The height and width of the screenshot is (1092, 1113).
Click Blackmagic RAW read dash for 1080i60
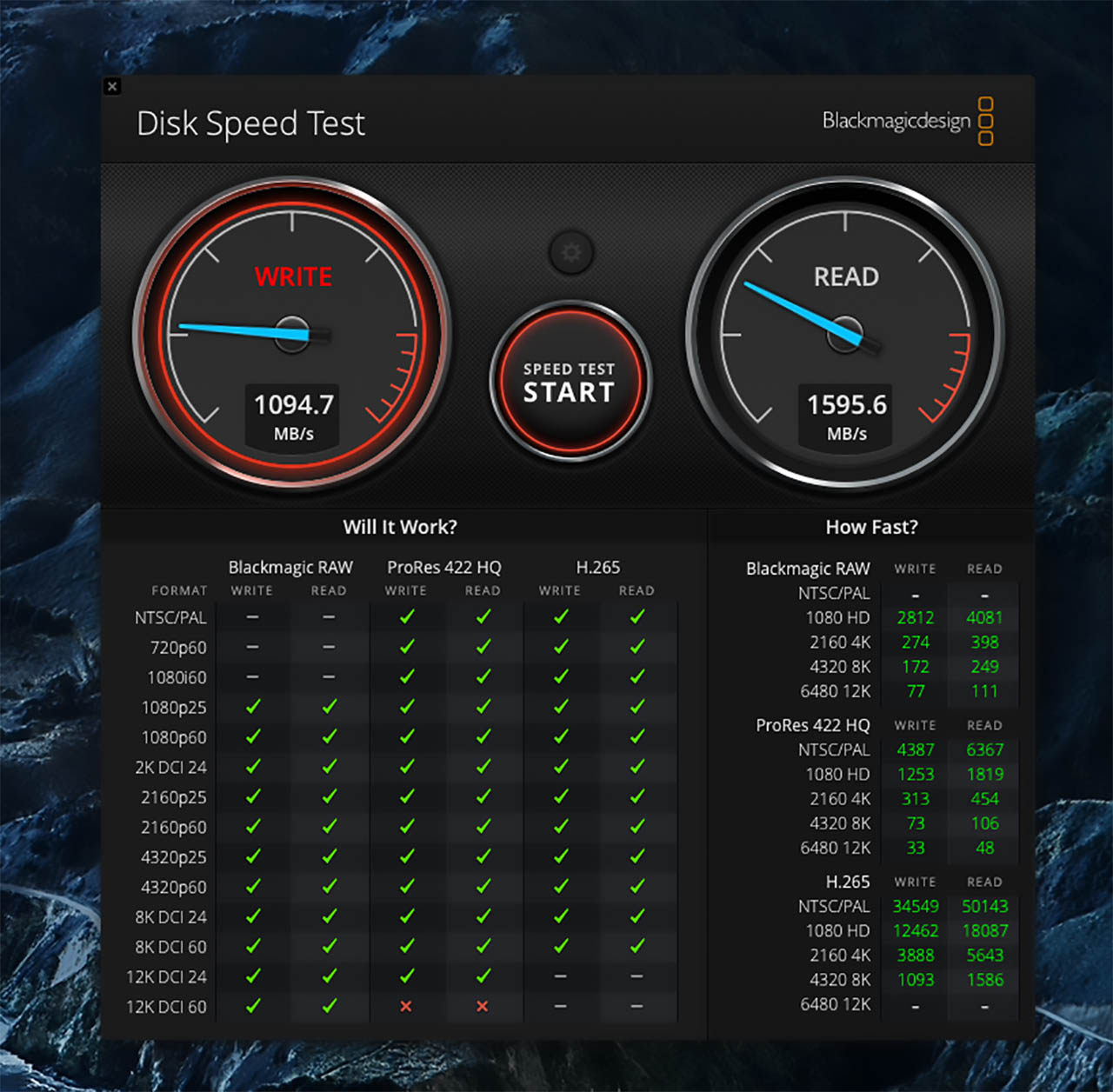[x=329, y=676]
